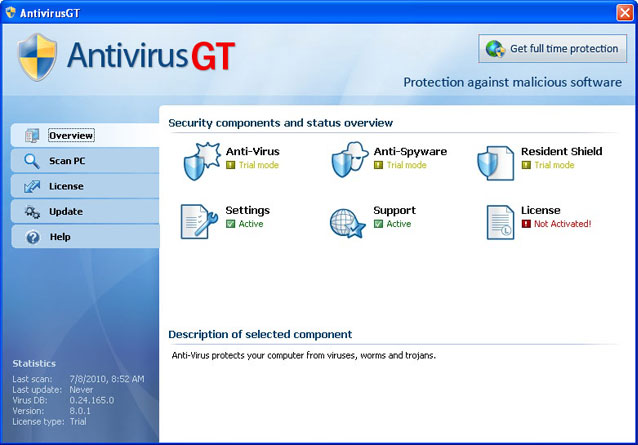Click the Support component label
638x445 pixels.
(x=395, y=211)
